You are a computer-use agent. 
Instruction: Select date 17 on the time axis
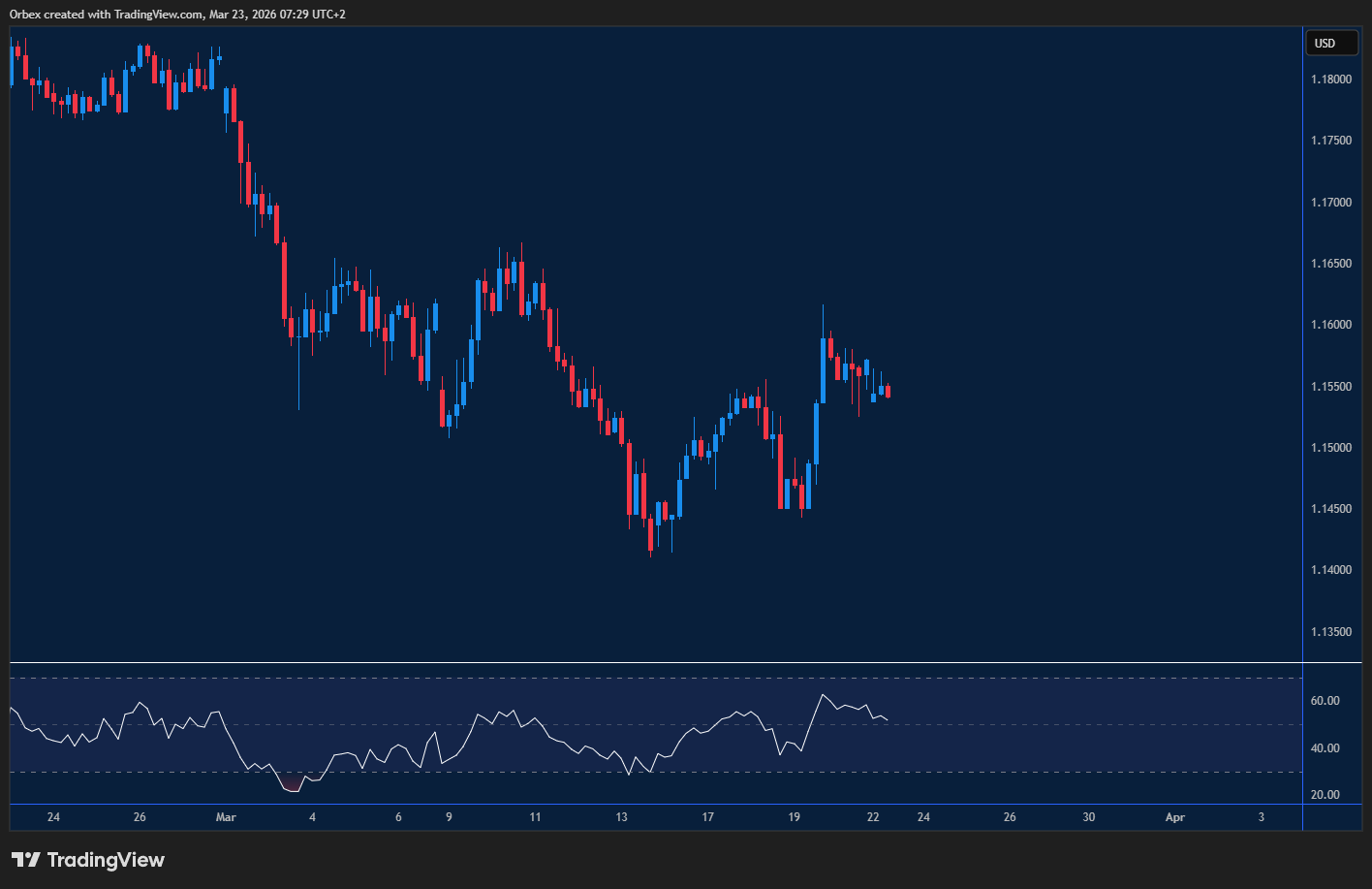point(708,817)
